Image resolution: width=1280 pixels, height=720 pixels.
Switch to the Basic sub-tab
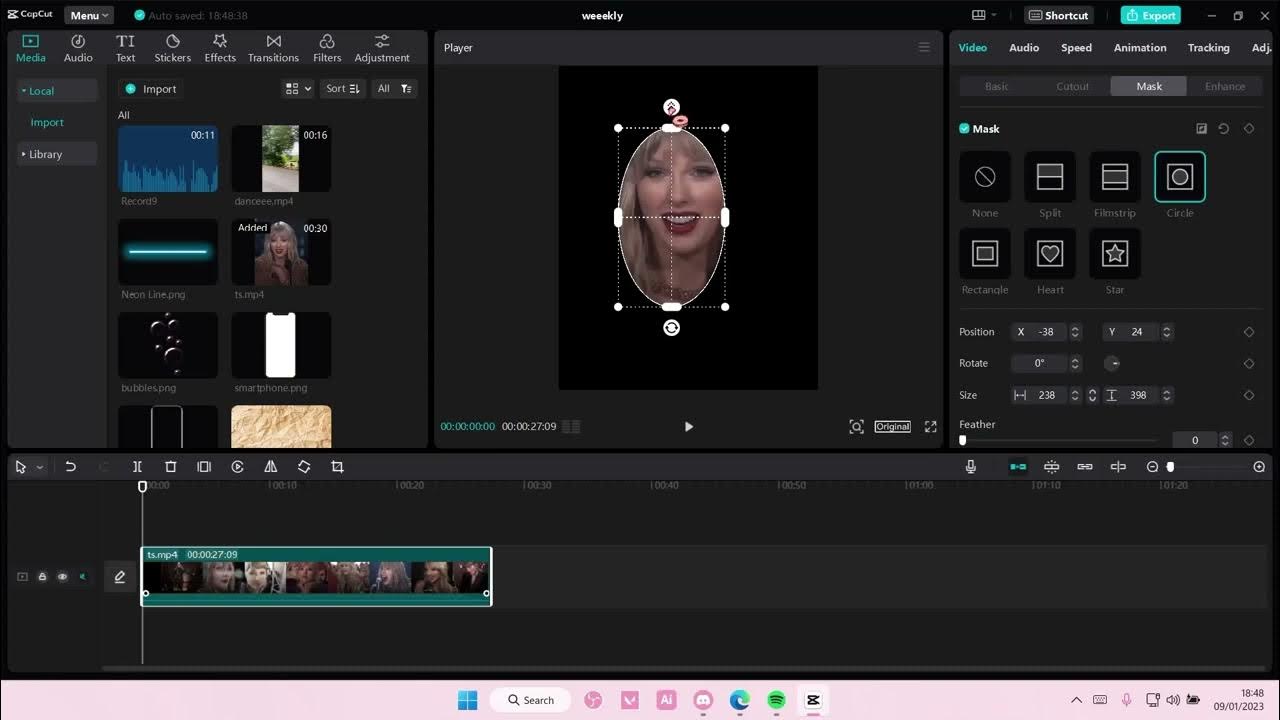point(997,86)
